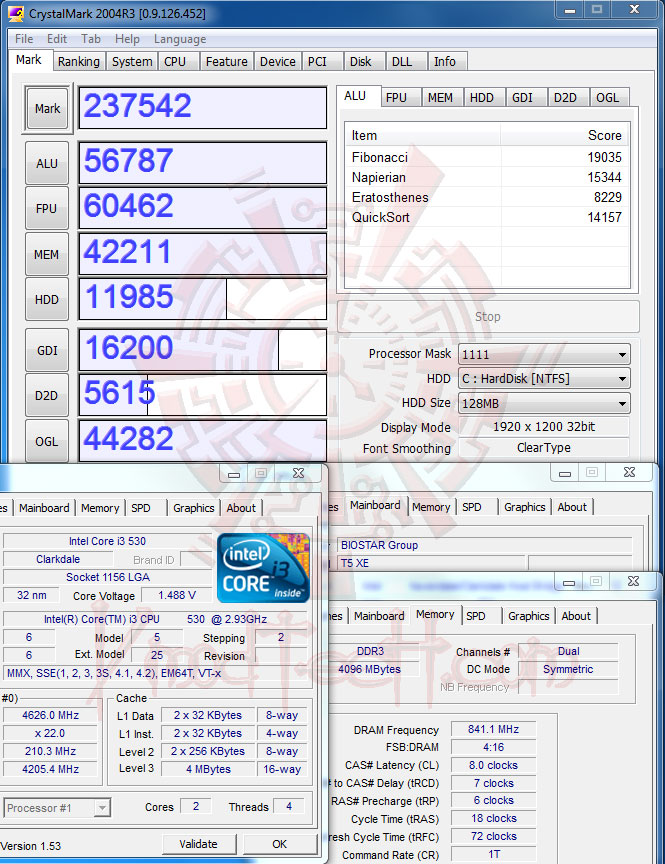The height and width of the screenshot is (864, 665).
Task: Click the Item column header
Action: [423, 136]
